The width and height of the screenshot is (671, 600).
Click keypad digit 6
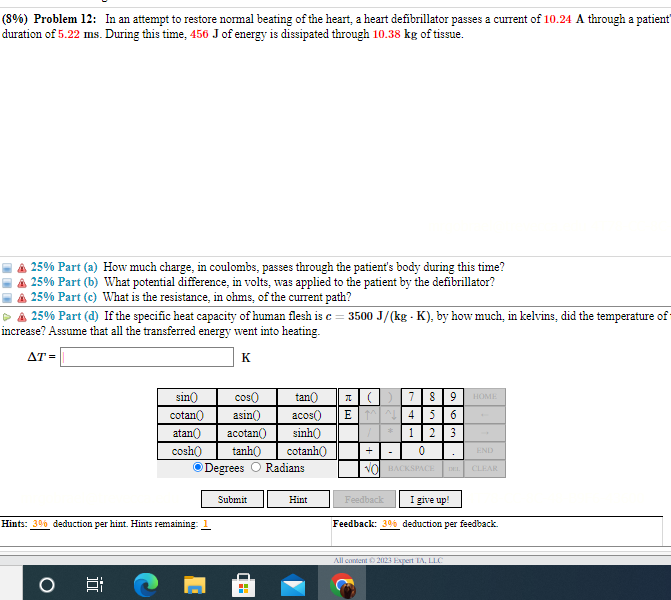453,415
